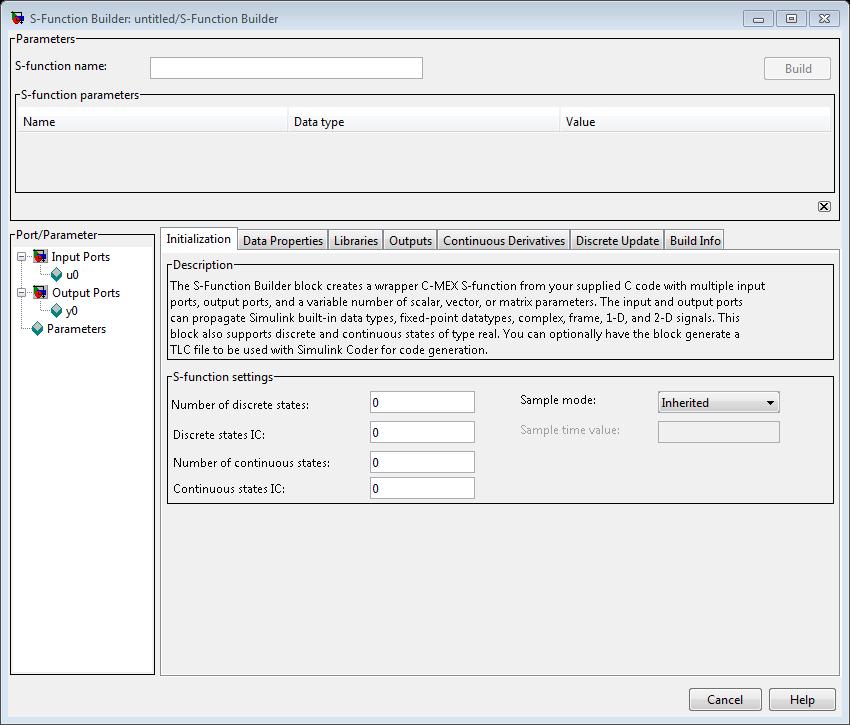
Task: Click the Parameters diamond icon
Action: point(37,329)
